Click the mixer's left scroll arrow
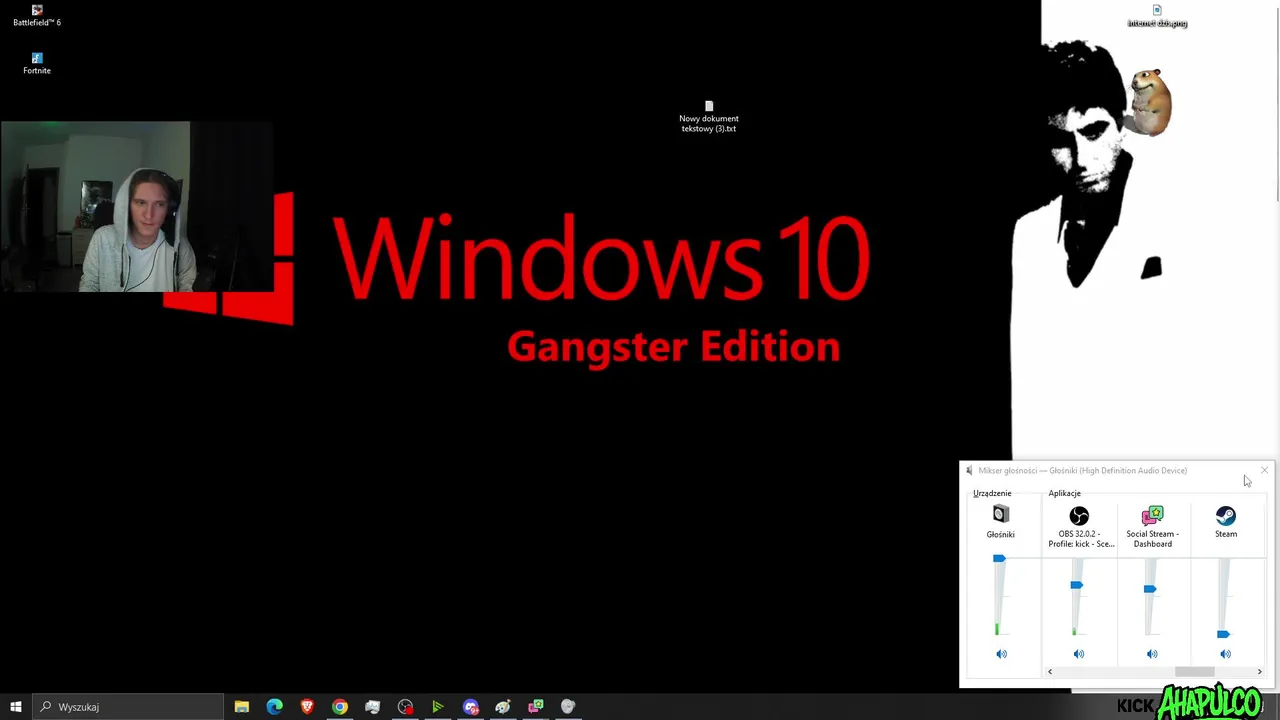 coord(1050,672)
